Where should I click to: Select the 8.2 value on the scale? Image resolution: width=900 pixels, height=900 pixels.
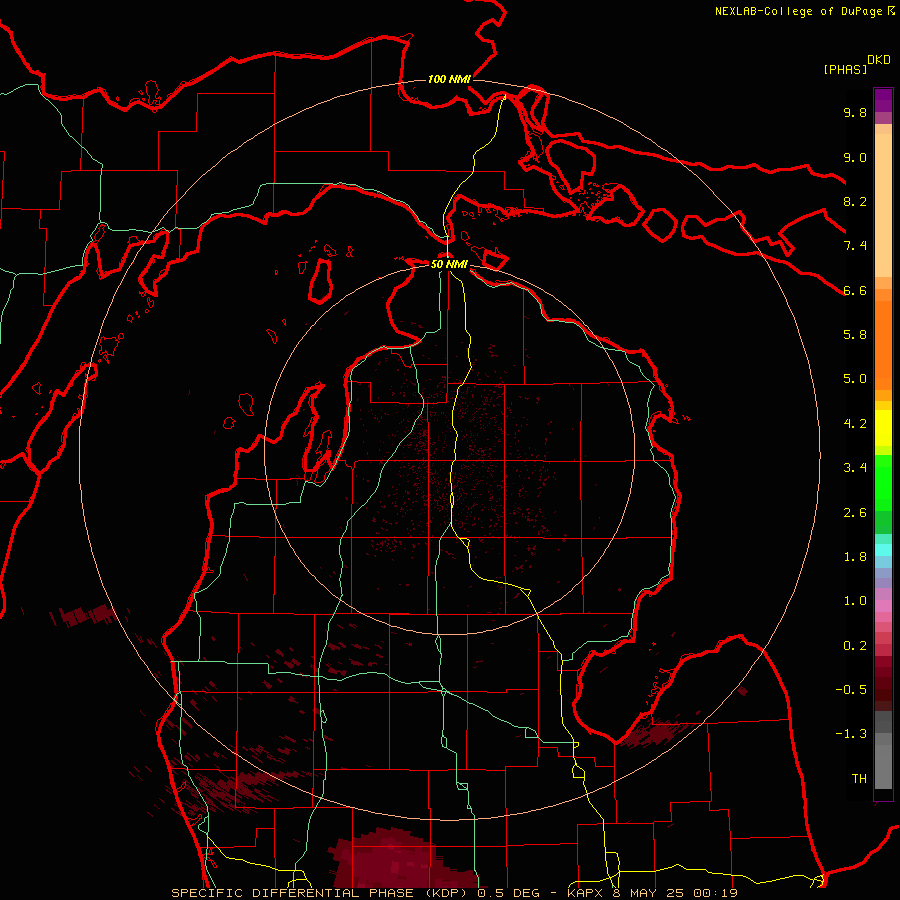click(855, 201)
